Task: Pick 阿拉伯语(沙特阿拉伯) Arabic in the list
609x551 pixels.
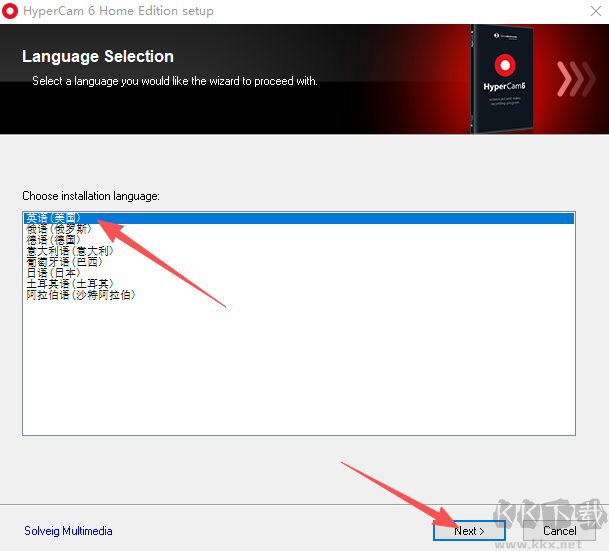Action: coord(81,295)
